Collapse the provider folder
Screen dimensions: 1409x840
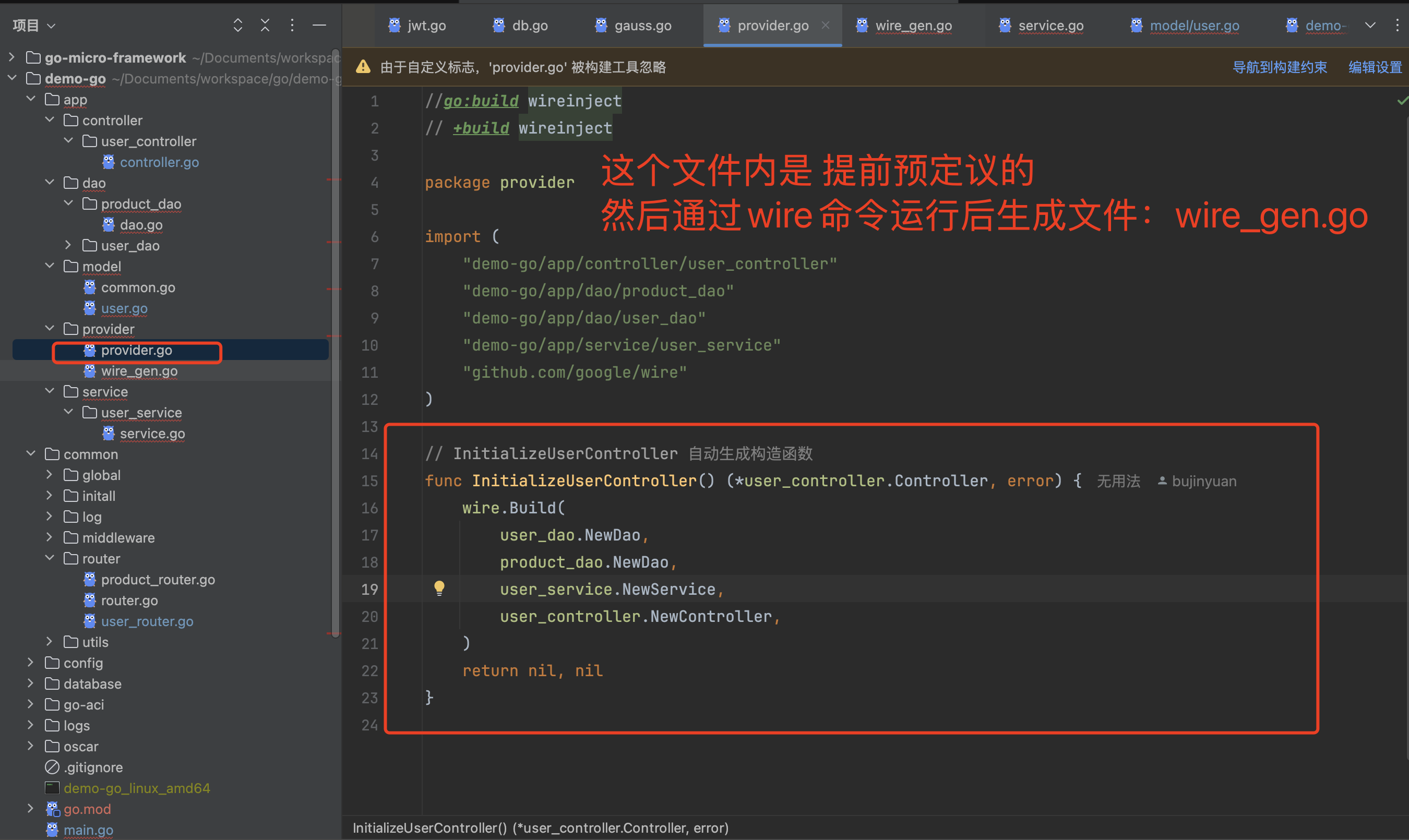pos(50,328)
